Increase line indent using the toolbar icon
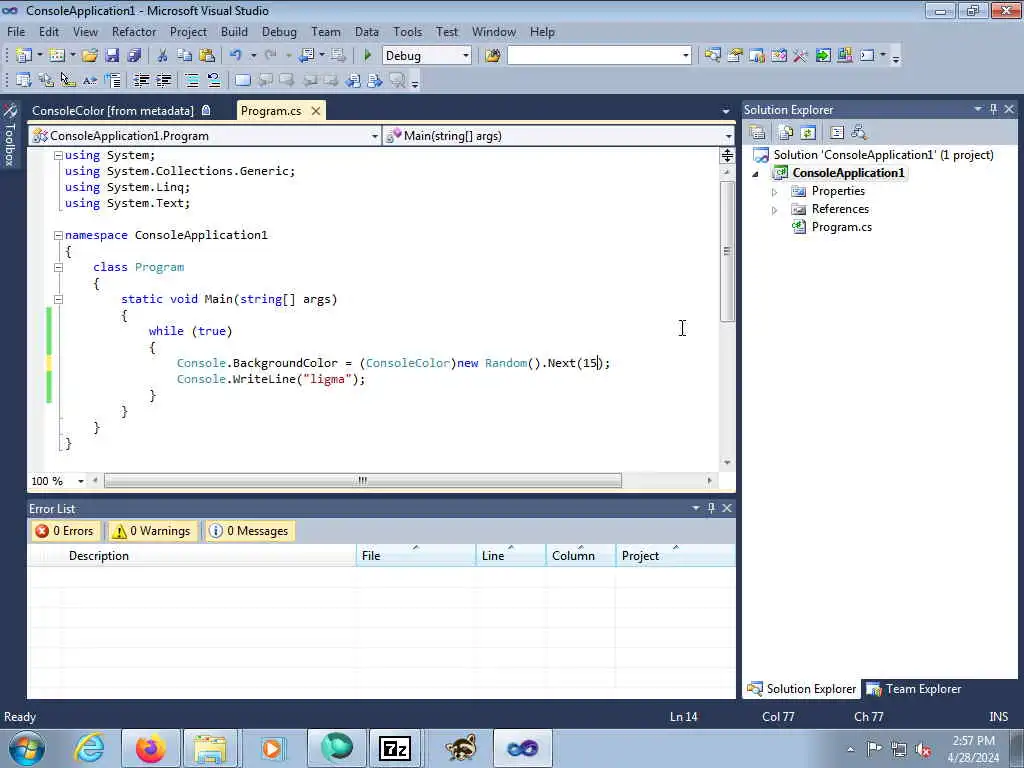Image resolution: width=1024 pixels, height=768 pixels. (164, 80)
